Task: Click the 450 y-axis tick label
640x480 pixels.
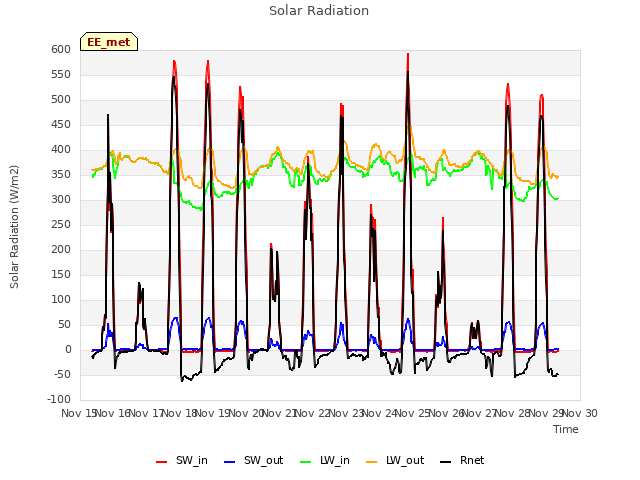Action: (x=61, y=124)
